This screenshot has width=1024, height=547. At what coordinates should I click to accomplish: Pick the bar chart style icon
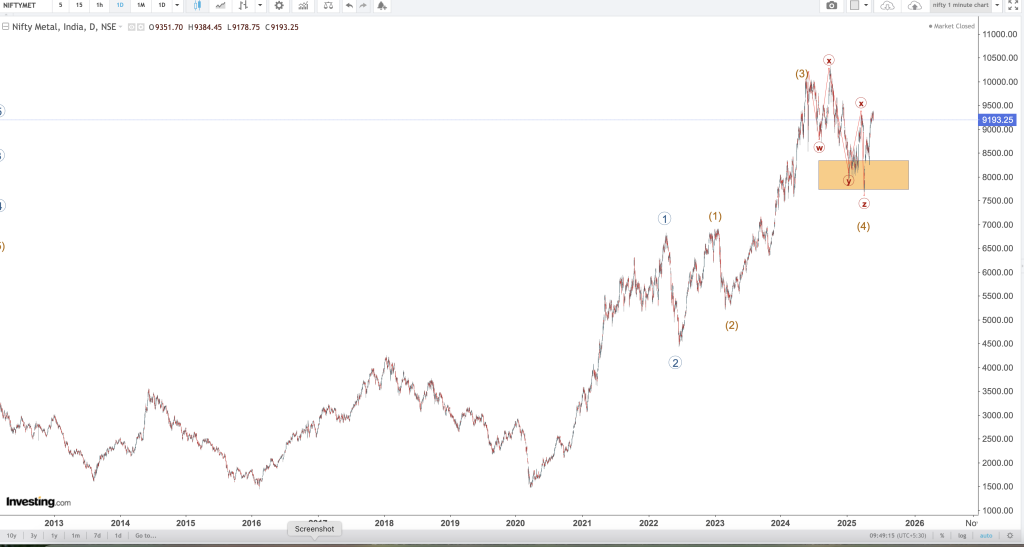pyautogui.click(x=244, y=5)
